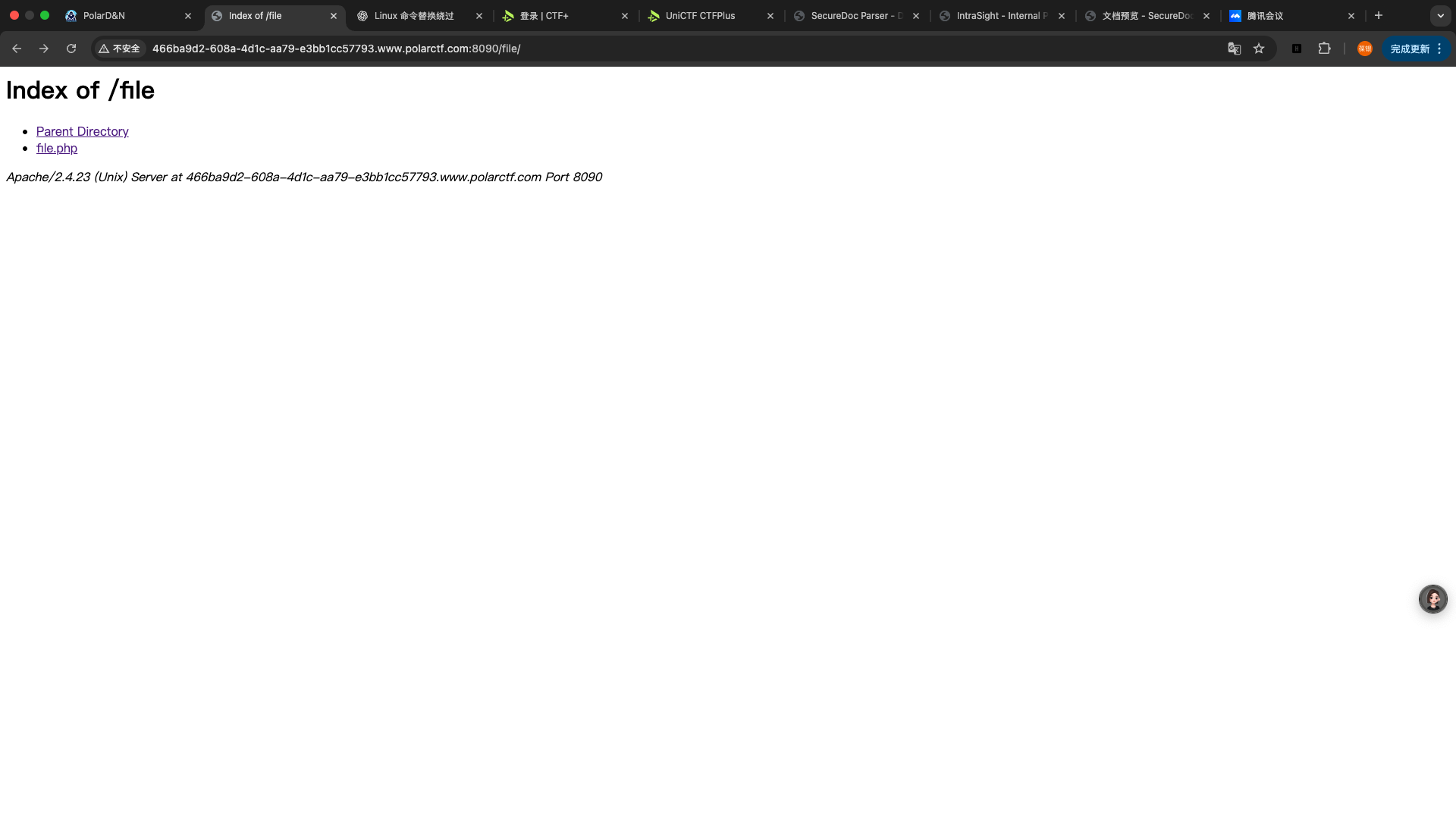Close the 文档预览 - SecureDoc tab
Viewport: 1456px width, 819px height.
(x=1207, y=16)
